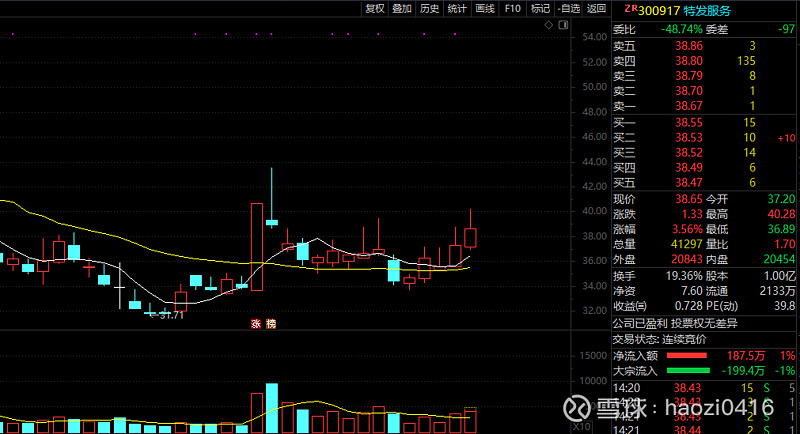Click the 买三 price 38.52
800x434 pixels.
pos(689,152)
